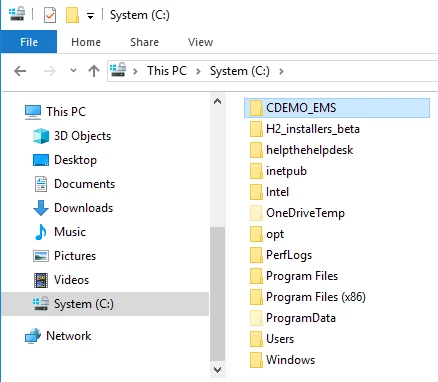This screenshot has width=438, height=382.
Task: Click the navigation pane scroll down arrow
Action: pyautogui.click(x=218, y=370)
